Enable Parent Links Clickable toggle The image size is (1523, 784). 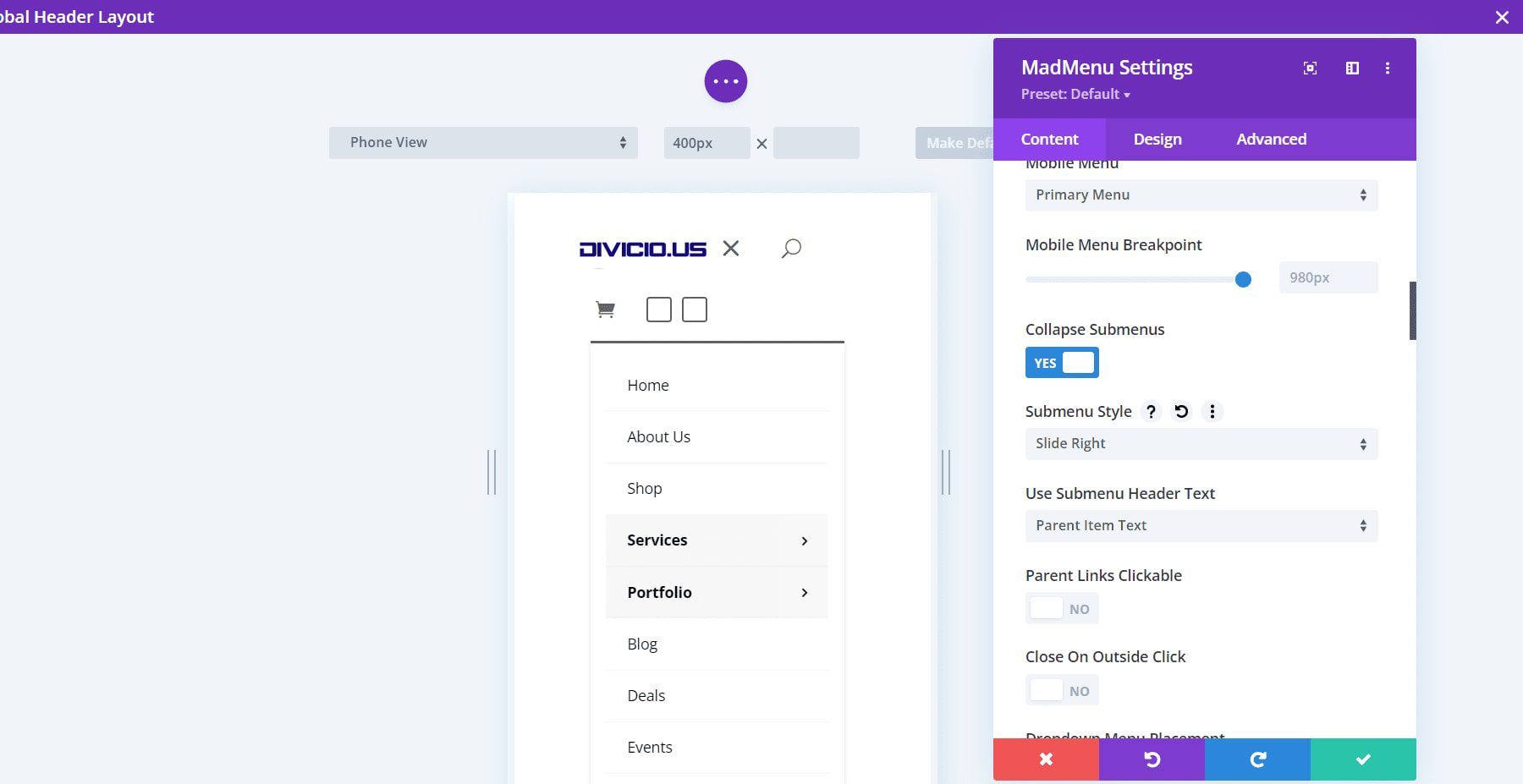click(1062, 609)
